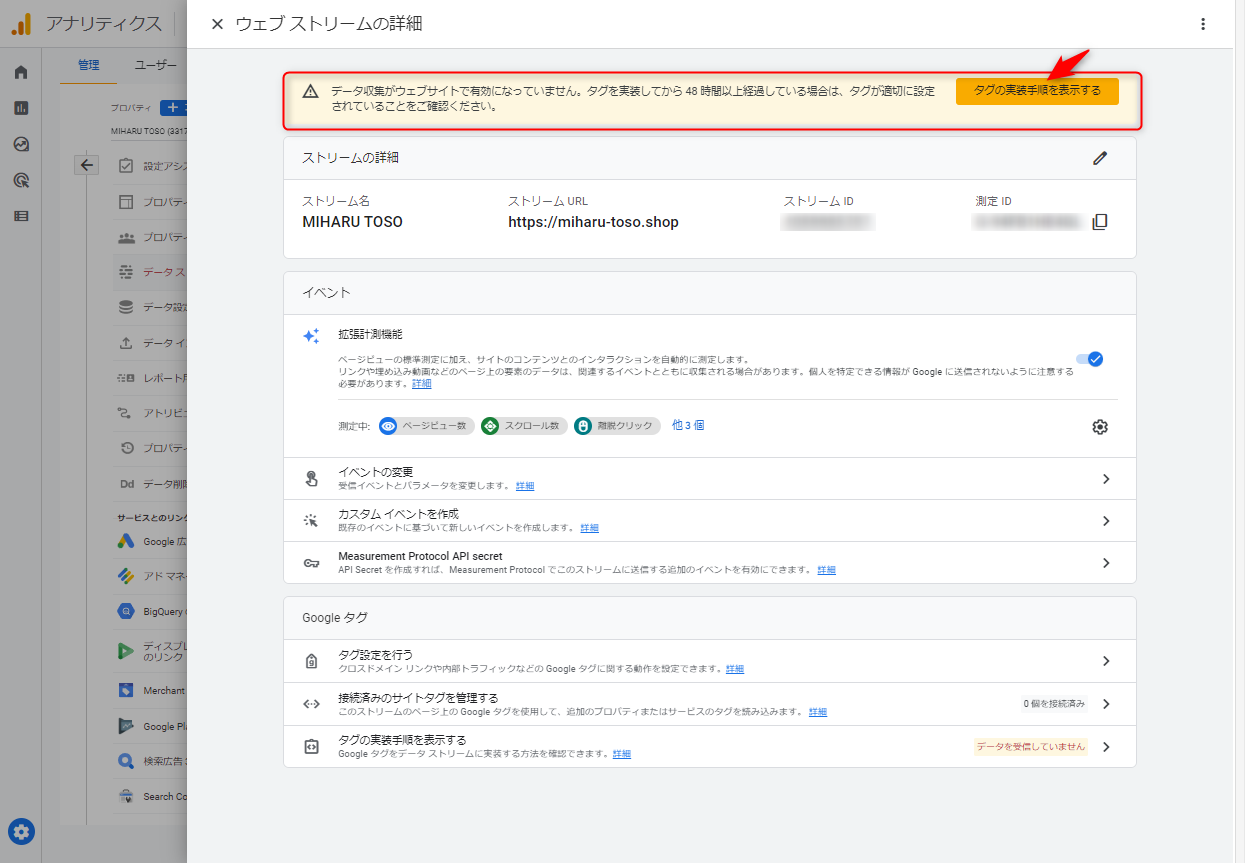The height and width of the screenshot is (863, 1245).
Task: Open データストリーム item in the admin menu
Action: (x=150, y=272)
